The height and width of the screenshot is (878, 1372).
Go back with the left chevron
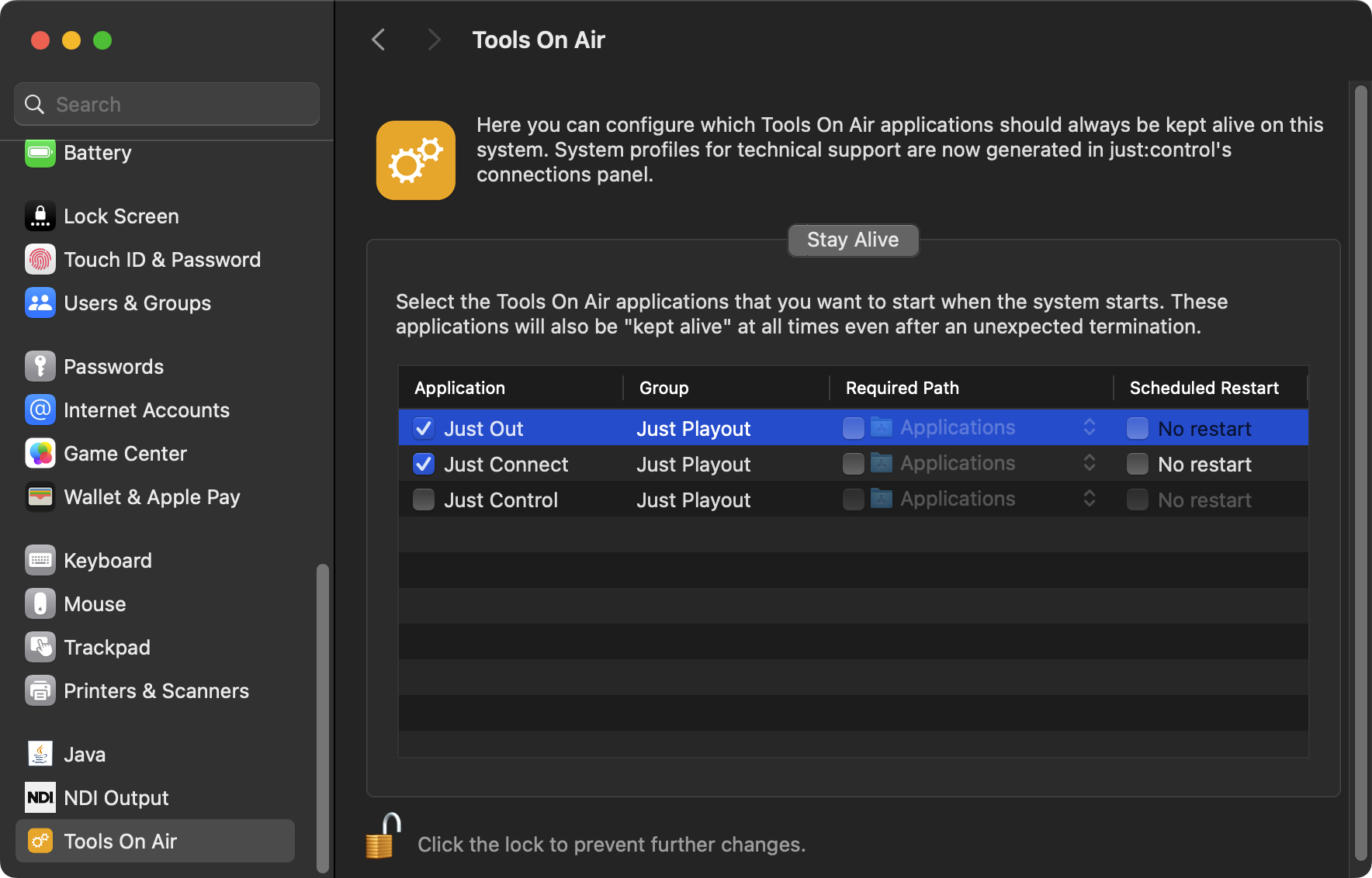tap(379, 40)
